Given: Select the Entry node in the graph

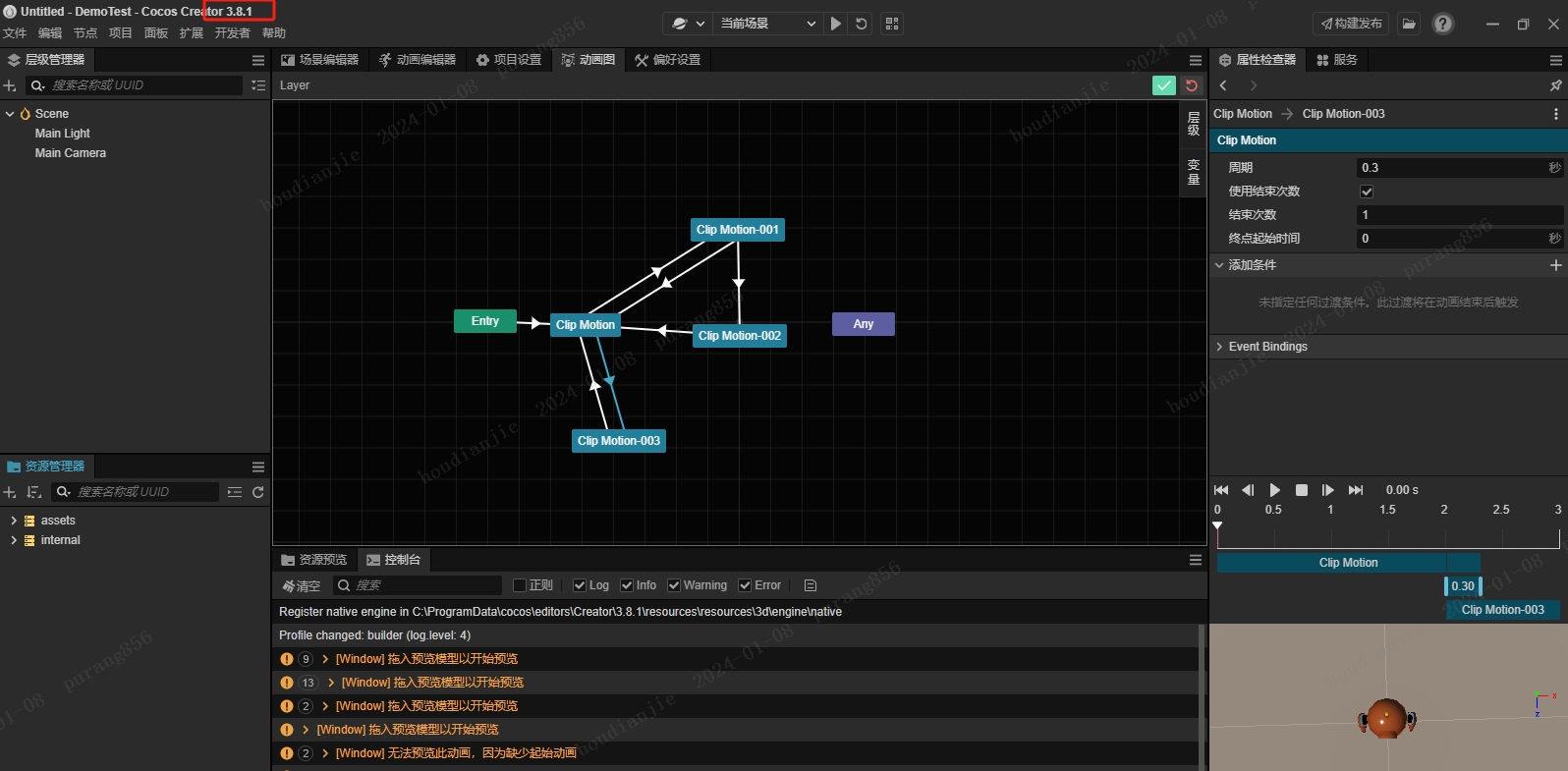Looking at the screenshot, I should (x=485, y=321).
